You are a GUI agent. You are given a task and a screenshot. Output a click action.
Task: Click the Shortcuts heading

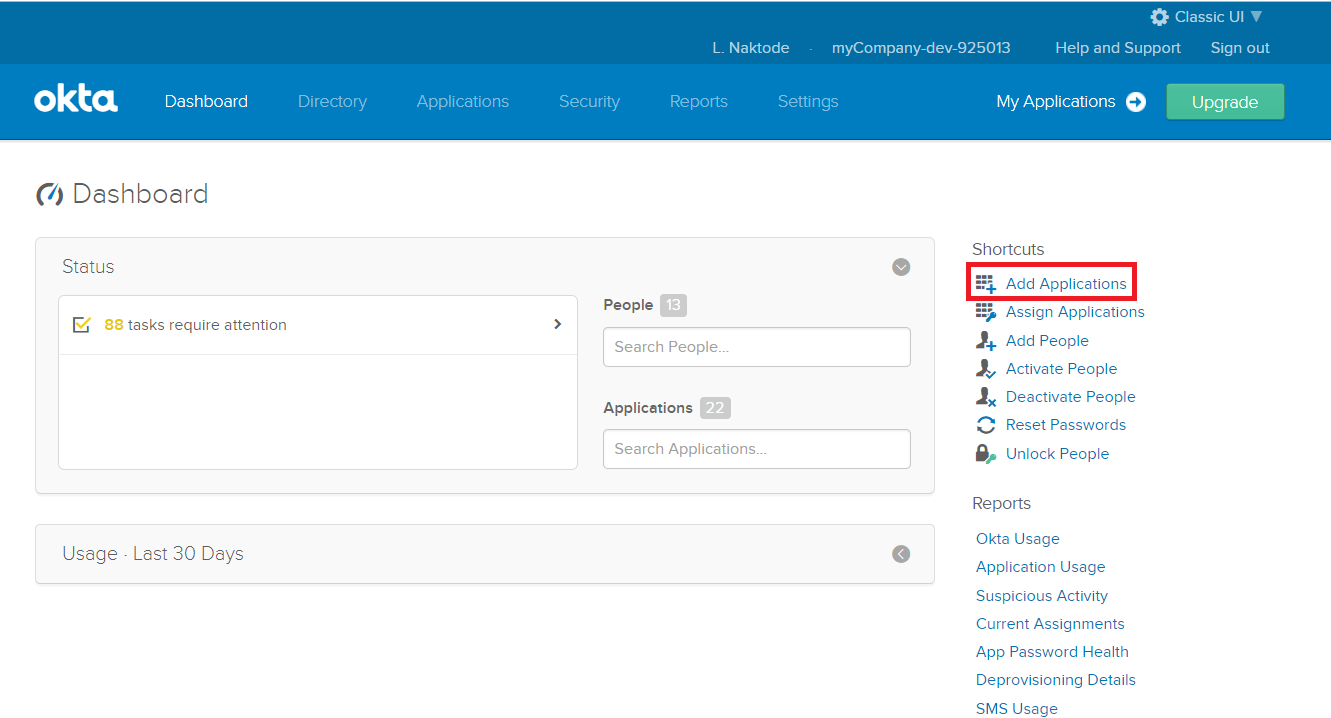pyautogui.click(x=1008, y=249)
